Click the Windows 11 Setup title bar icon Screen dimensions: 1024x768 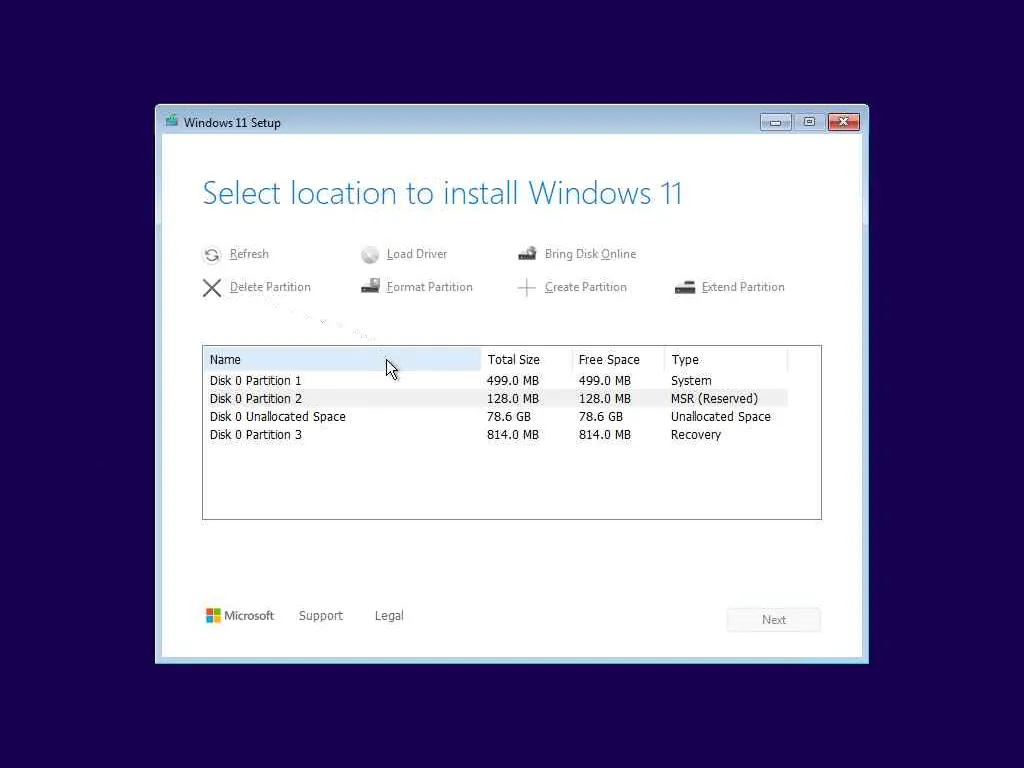(x=172, y=121)
